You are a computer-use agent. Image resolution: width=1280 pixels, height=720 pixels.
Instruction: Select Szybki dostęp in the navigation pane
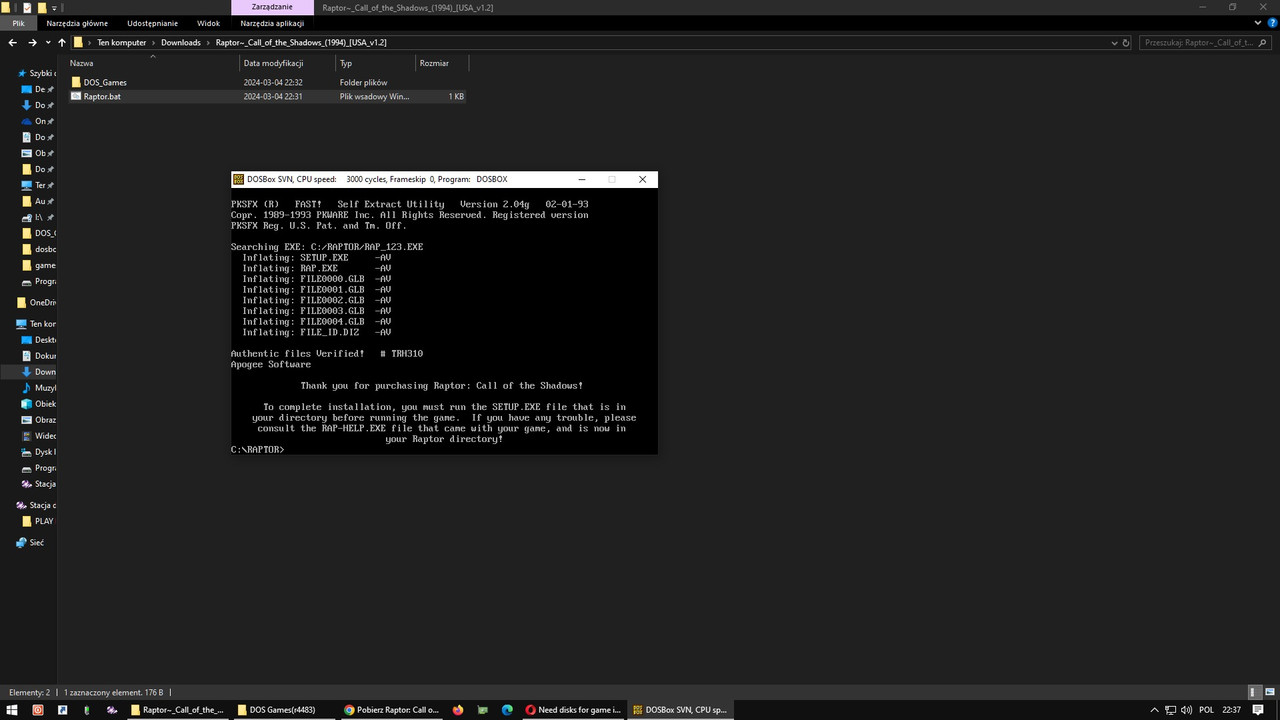pyautogui.click(x=35, y=73)
